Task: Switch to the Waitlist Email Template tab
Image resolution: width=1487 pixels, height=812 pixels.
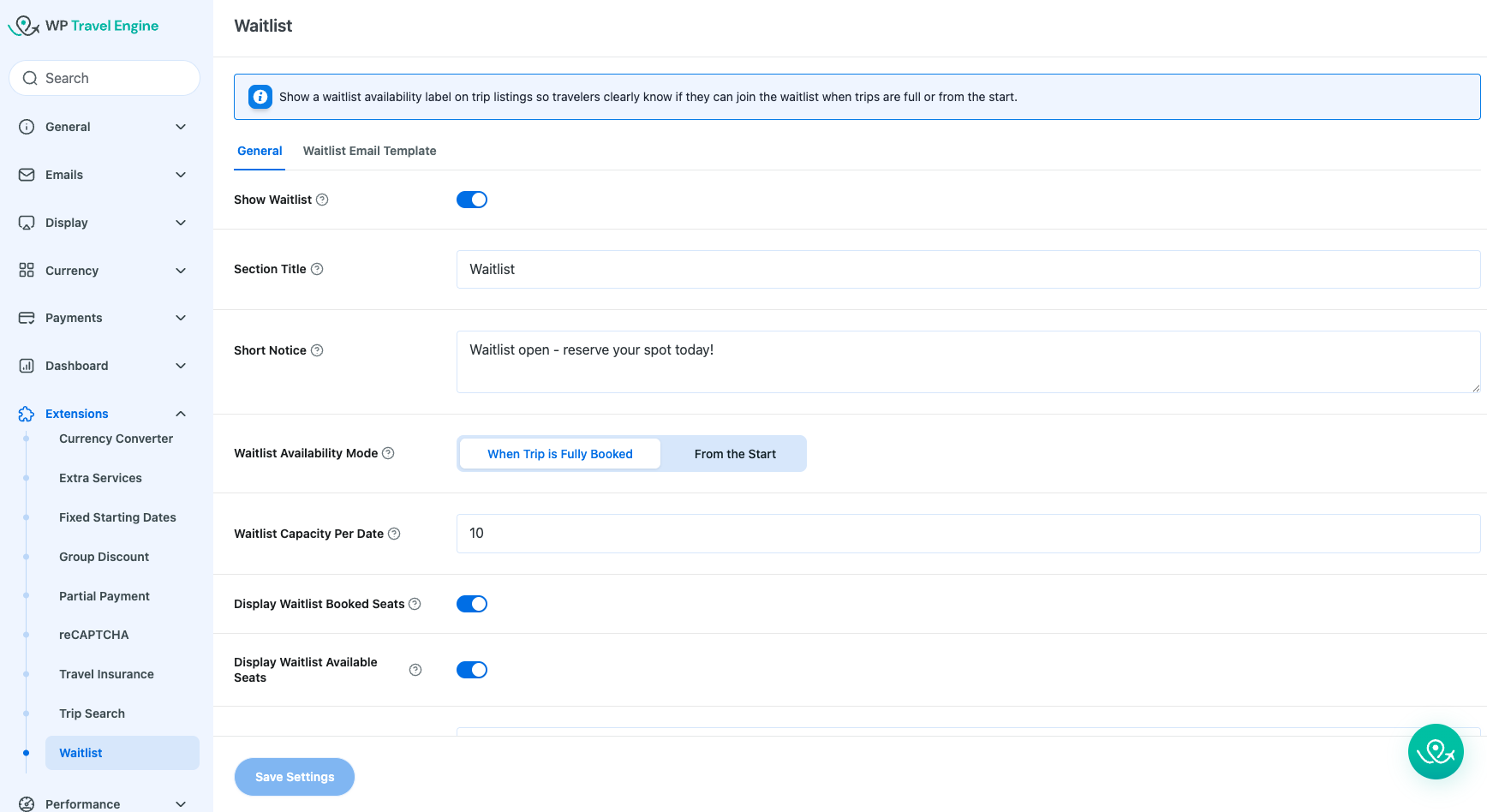Action: click(369, 151)
